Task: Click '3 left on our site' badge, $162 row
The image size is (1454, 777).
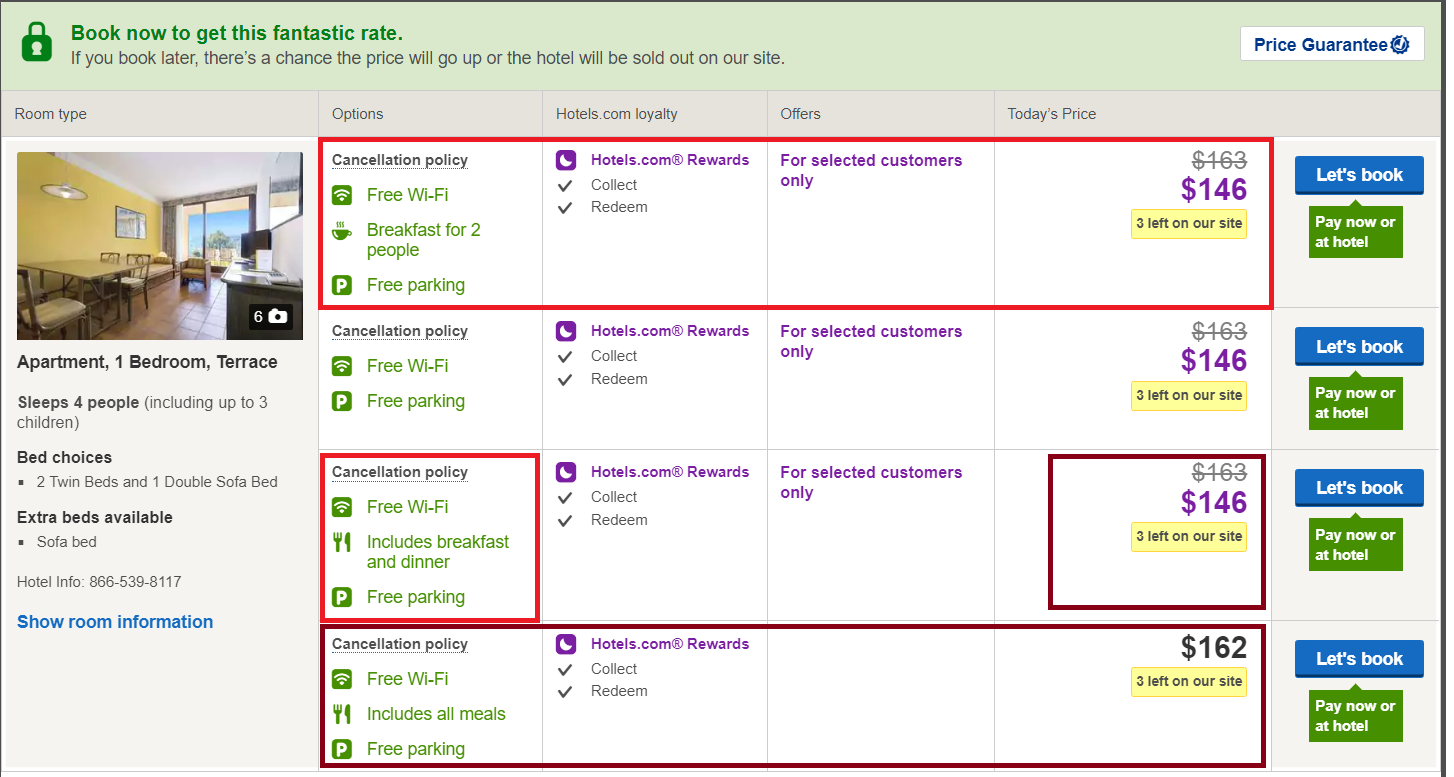Action: [x=1189, y=682]
